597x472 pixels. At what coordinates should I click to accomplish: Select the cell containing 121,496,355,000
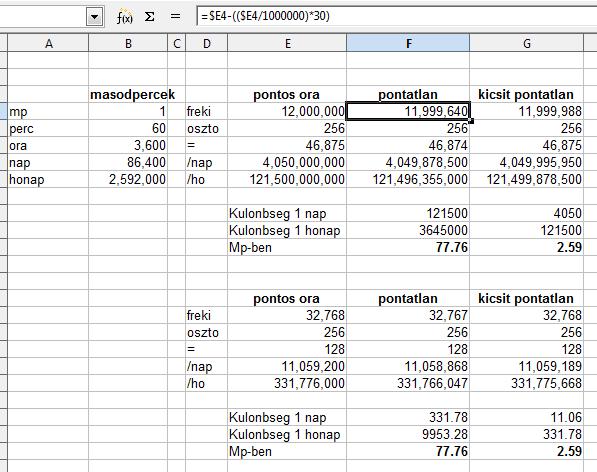coord(408,179)
